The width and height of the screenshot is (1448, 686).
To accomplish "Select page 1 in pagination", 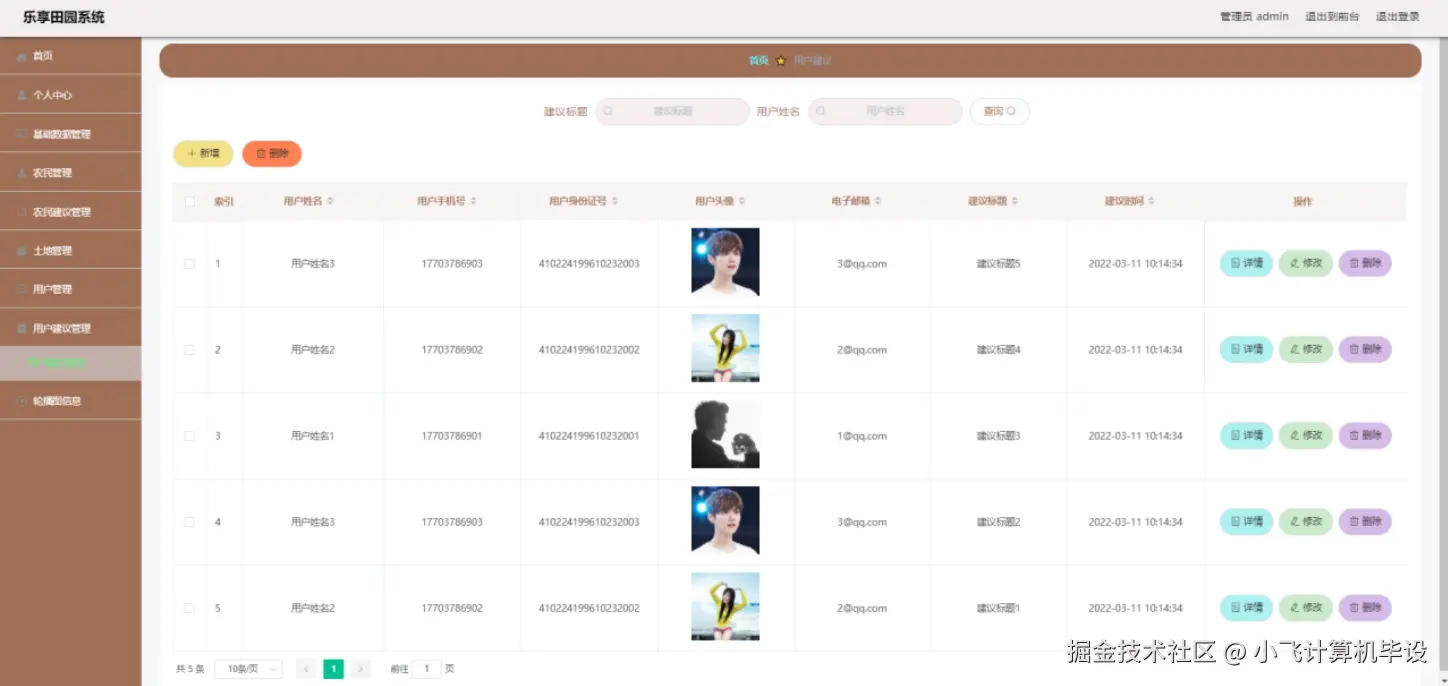I will 334,669.
